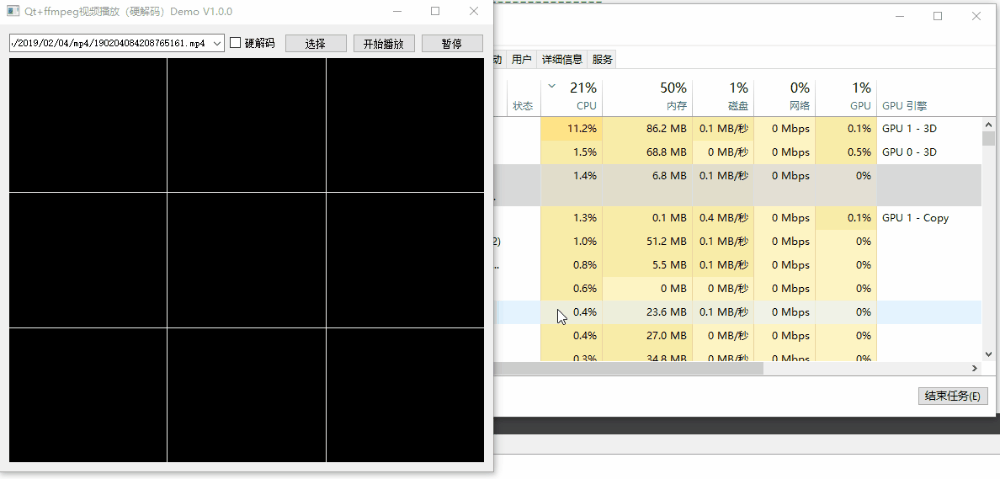Click the horizontal scrollbar thumb in Task Manager

[x=628, y=368]
